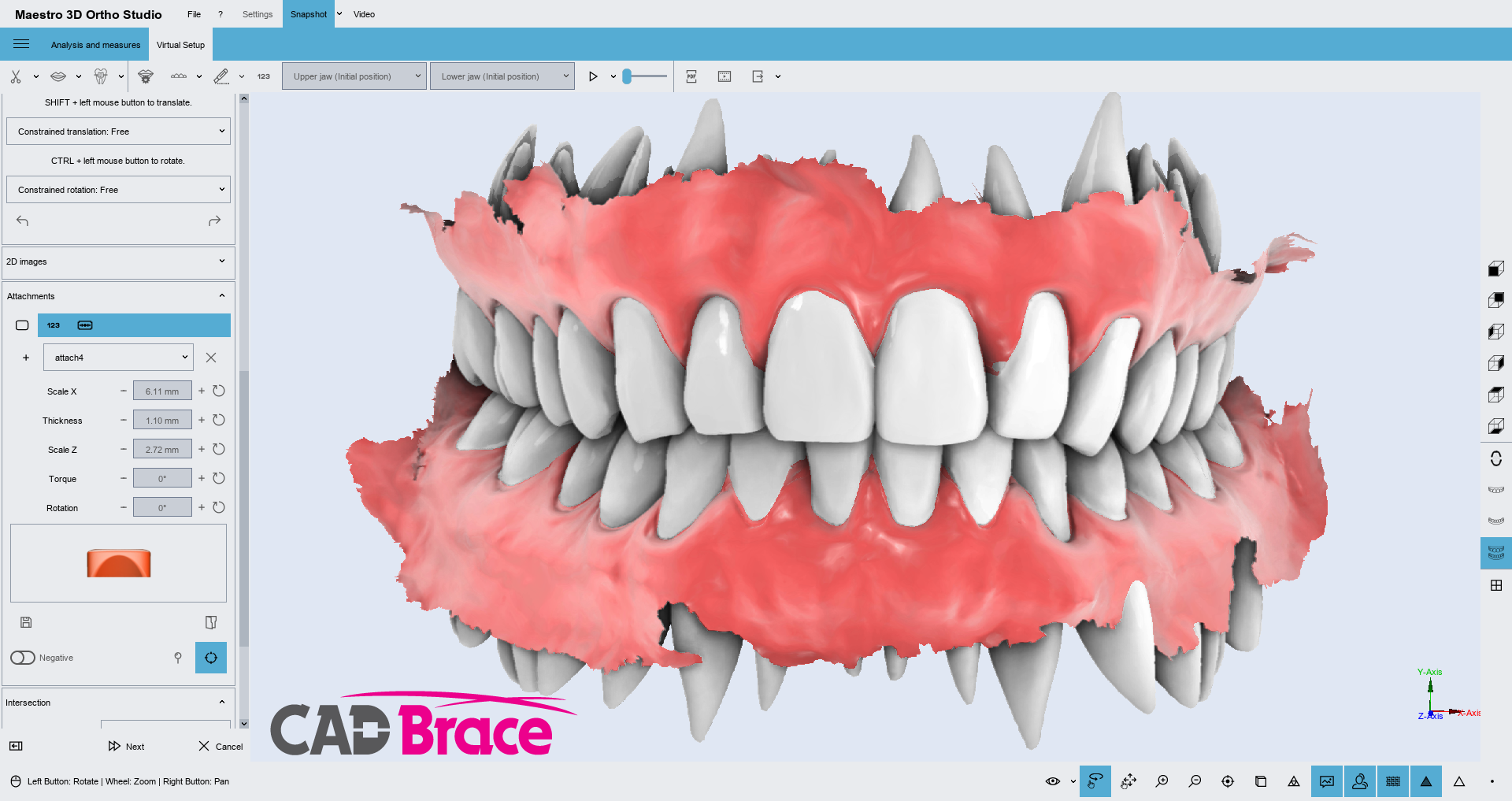Expand the 2D images section

118,261
